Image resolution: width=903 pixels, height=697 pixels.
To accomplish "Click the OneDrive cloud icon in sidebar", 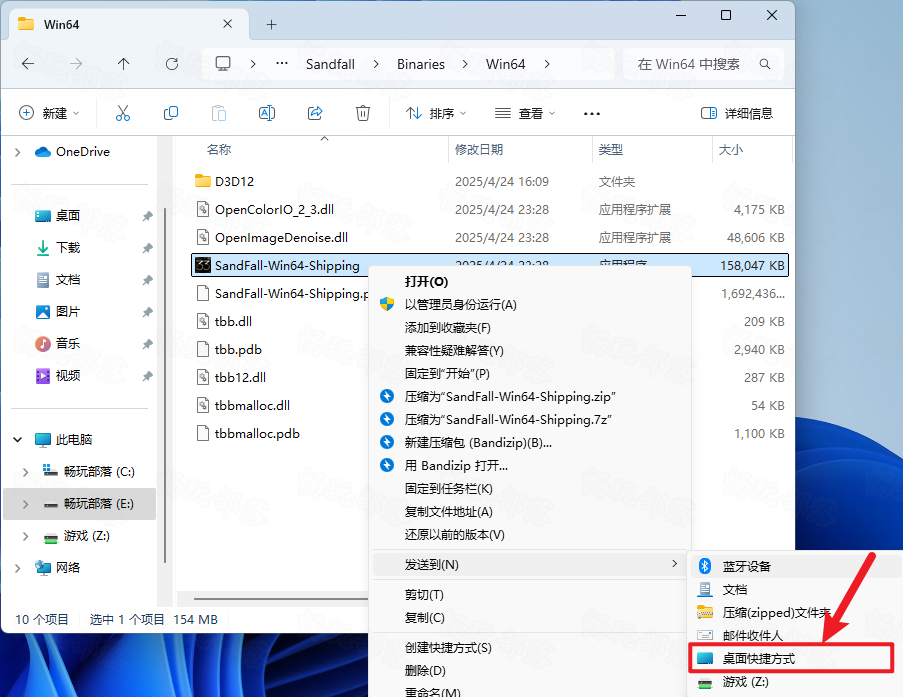I will click(43, 151).
